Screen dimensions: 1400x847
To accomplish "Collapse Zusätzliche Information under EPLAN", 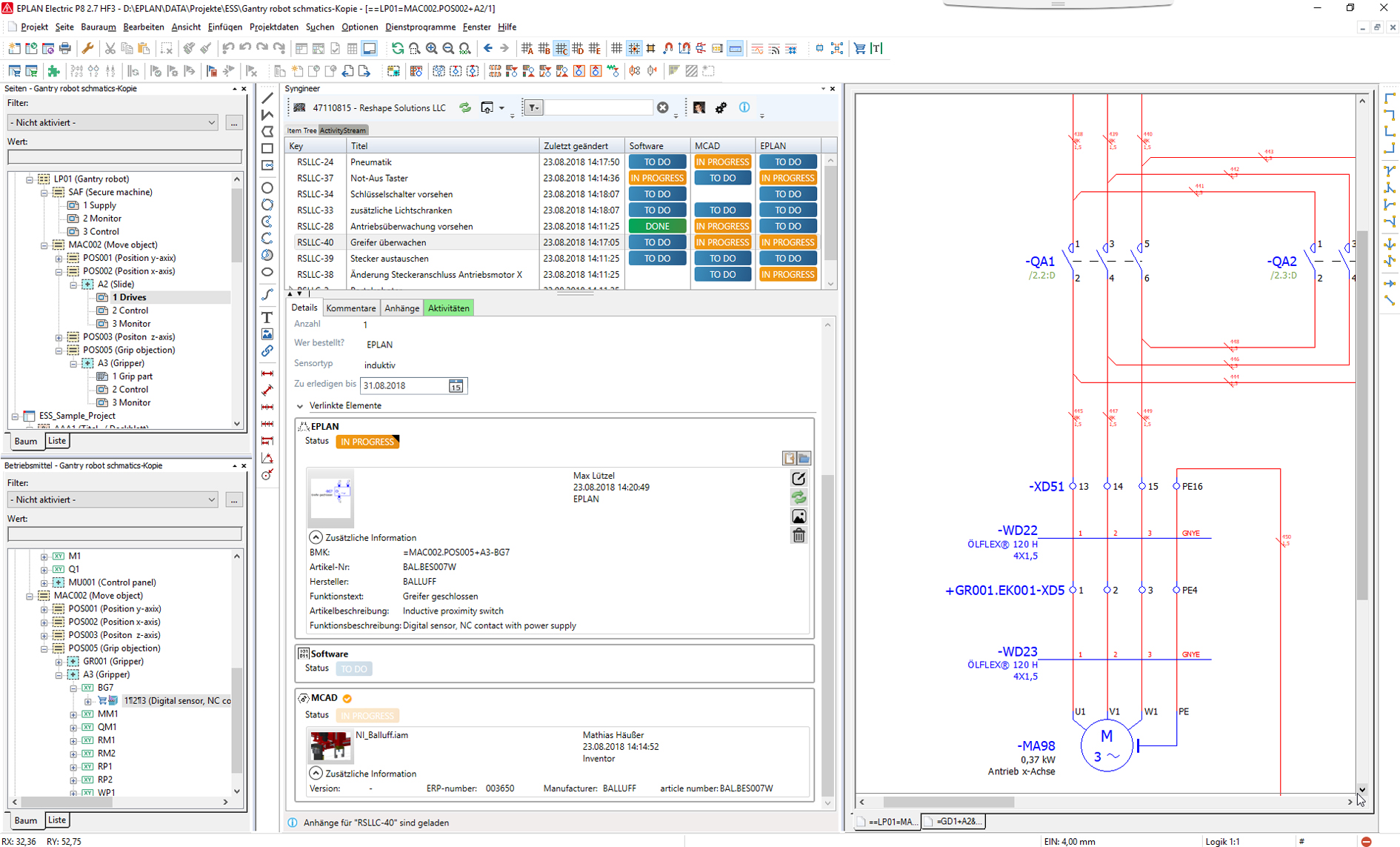I will tap(316, 538).
